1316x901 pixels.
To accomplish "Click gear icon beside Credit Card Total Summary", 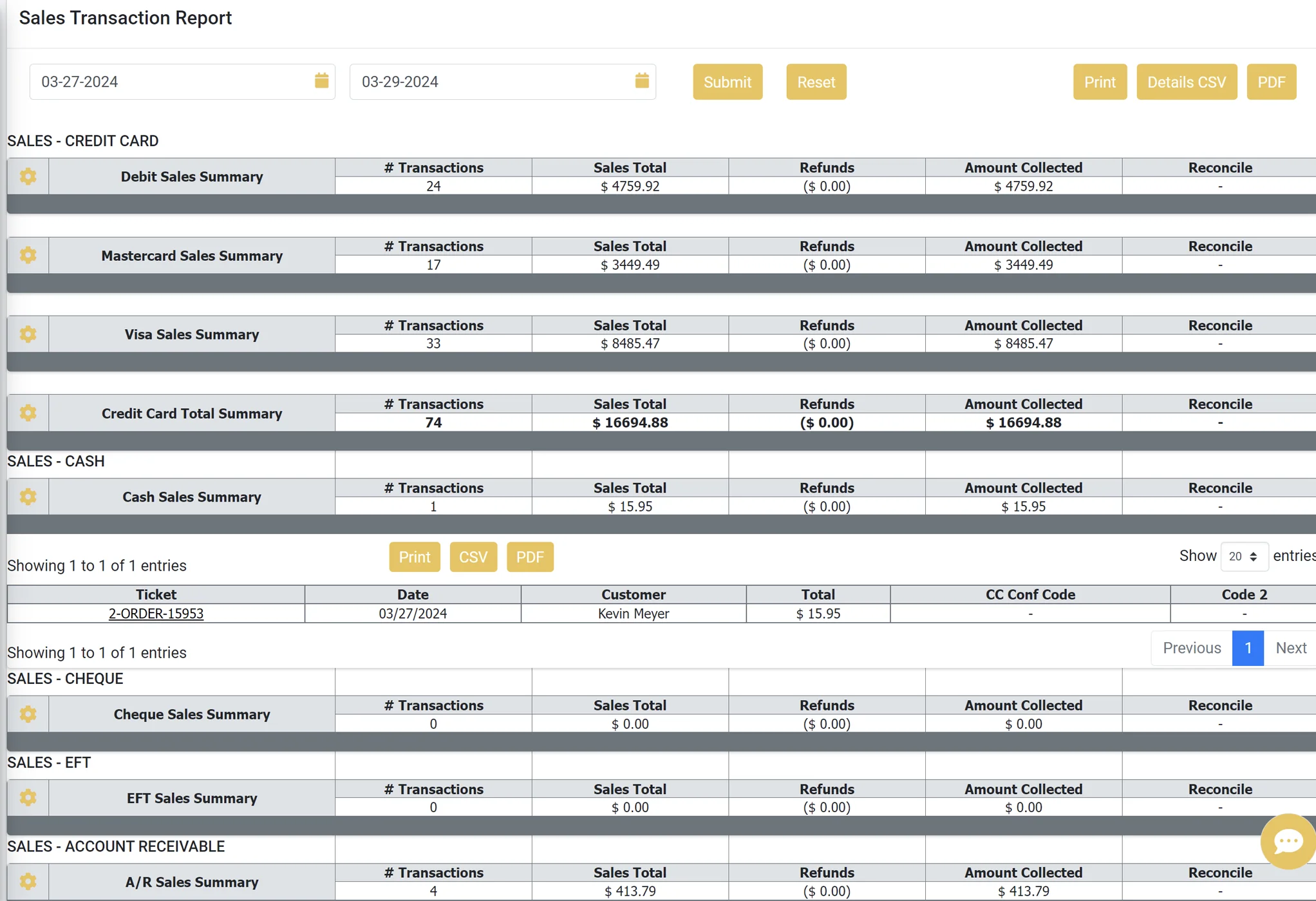I will [28, 413].
